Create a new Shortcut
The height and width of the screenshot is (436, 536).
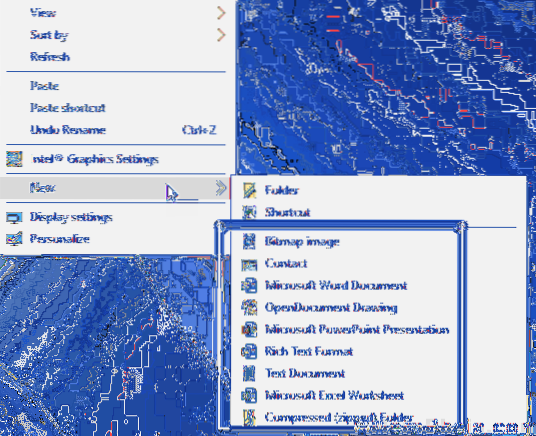tap(287, 212)
